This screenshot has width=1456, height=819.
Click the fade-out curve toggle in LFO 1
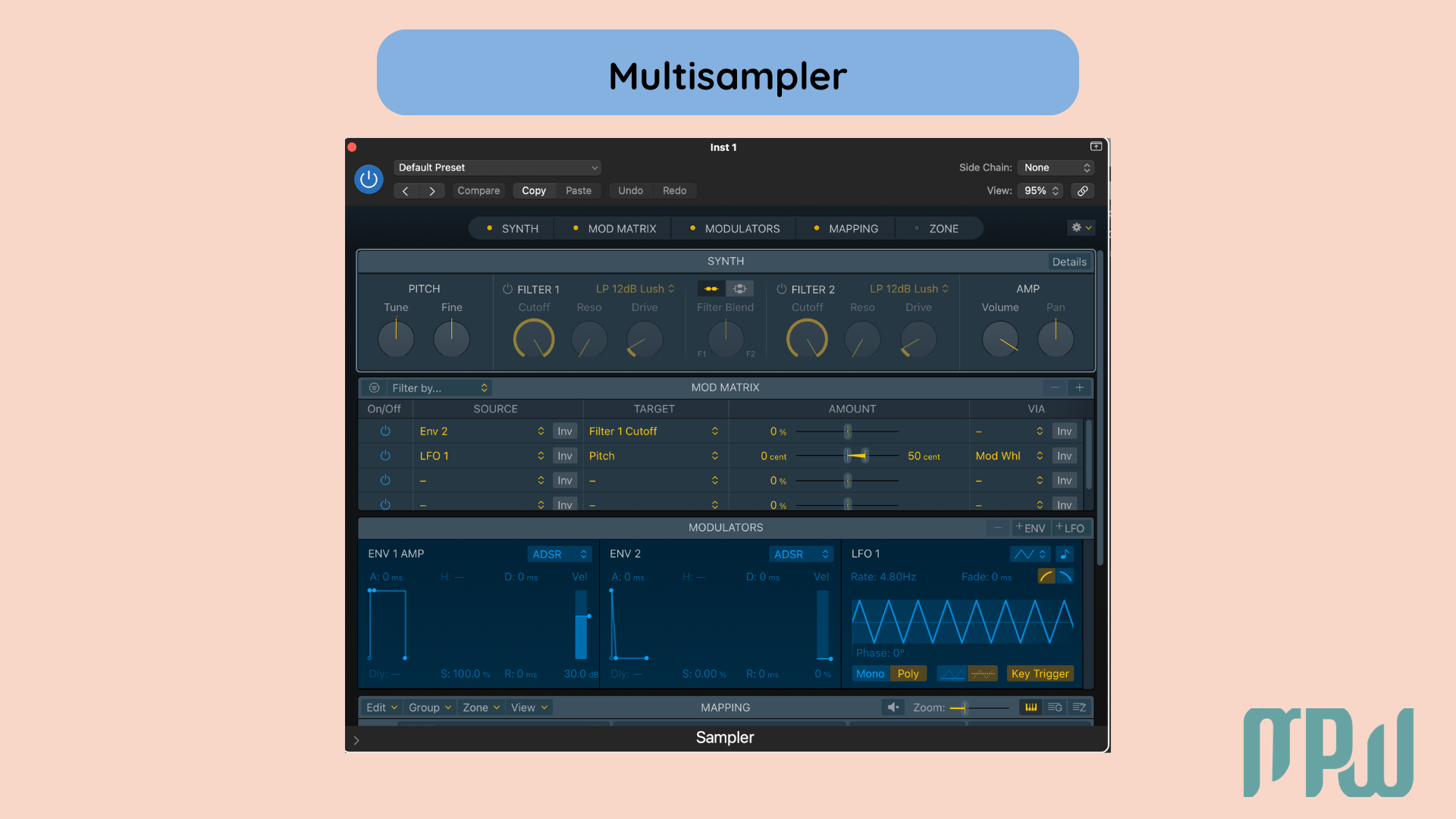(x=1066, y=576)
